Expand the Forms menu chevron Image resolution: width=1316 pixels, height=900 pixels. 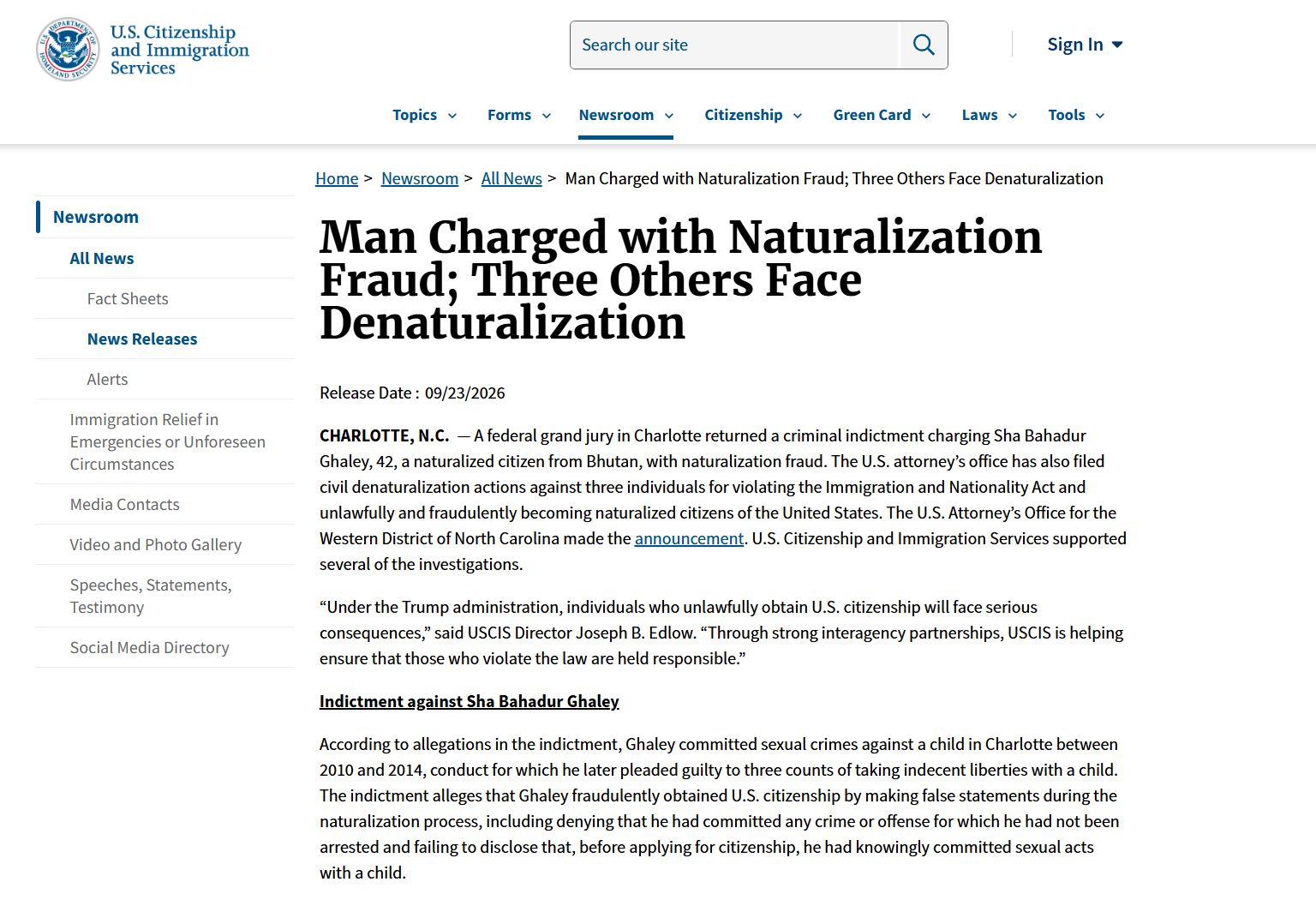[547, 116]
